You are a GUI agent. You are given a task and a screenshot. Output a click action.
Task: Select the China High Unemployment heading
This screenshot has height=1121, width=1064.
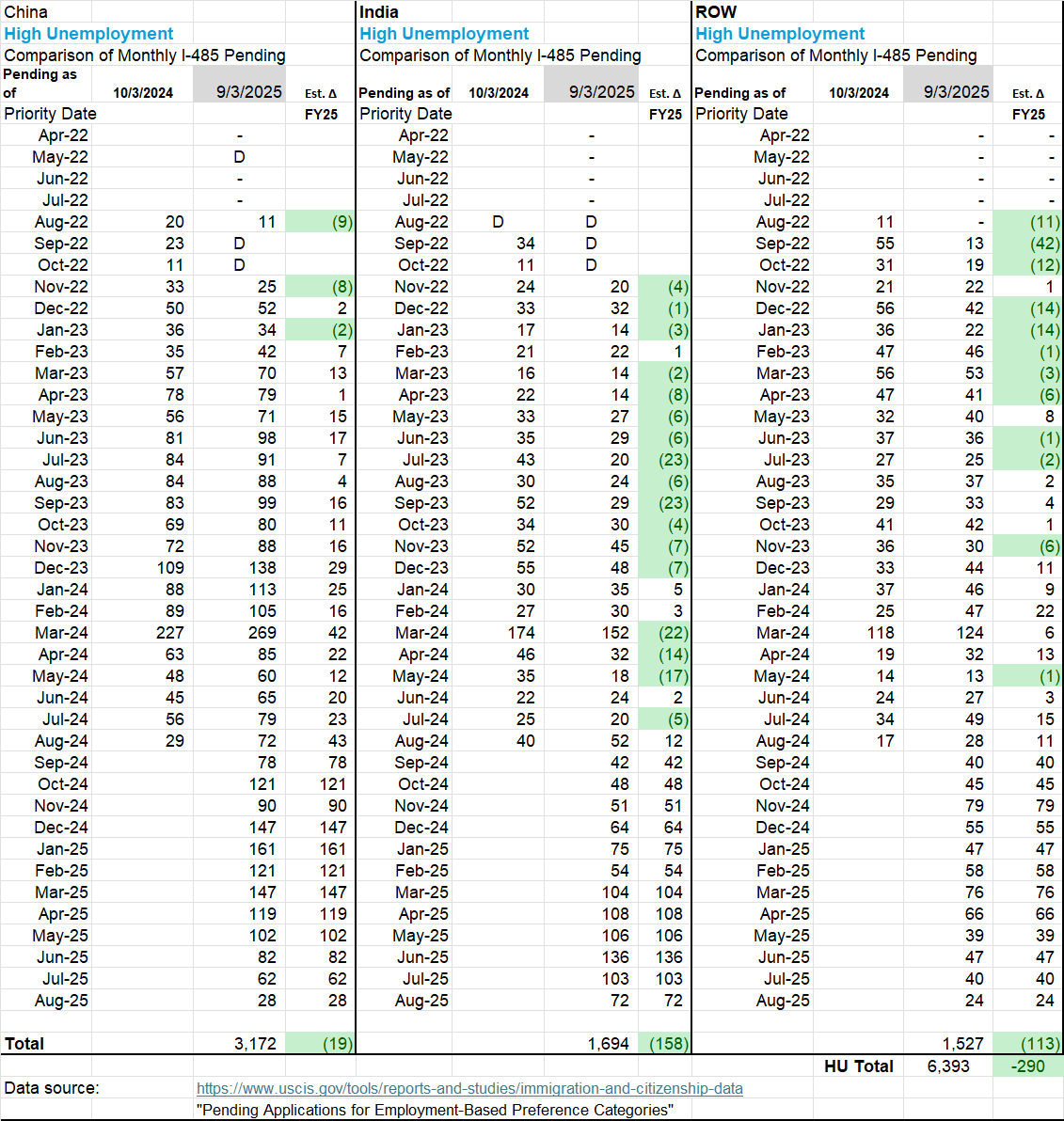coord(88,34)
